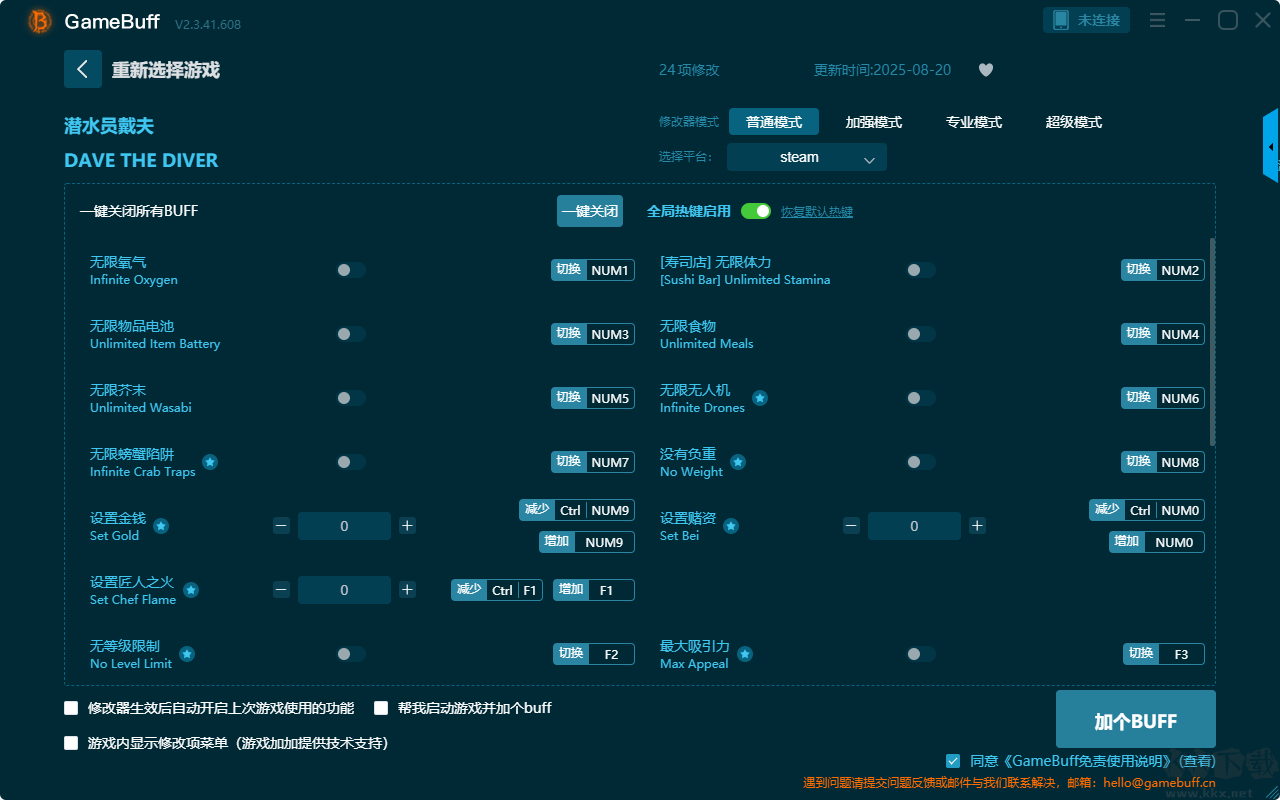1280x800 pixels.
Task: Uncheck the GameBuff disclaimer agreement checkbox
Action: [x=953, y=761]
